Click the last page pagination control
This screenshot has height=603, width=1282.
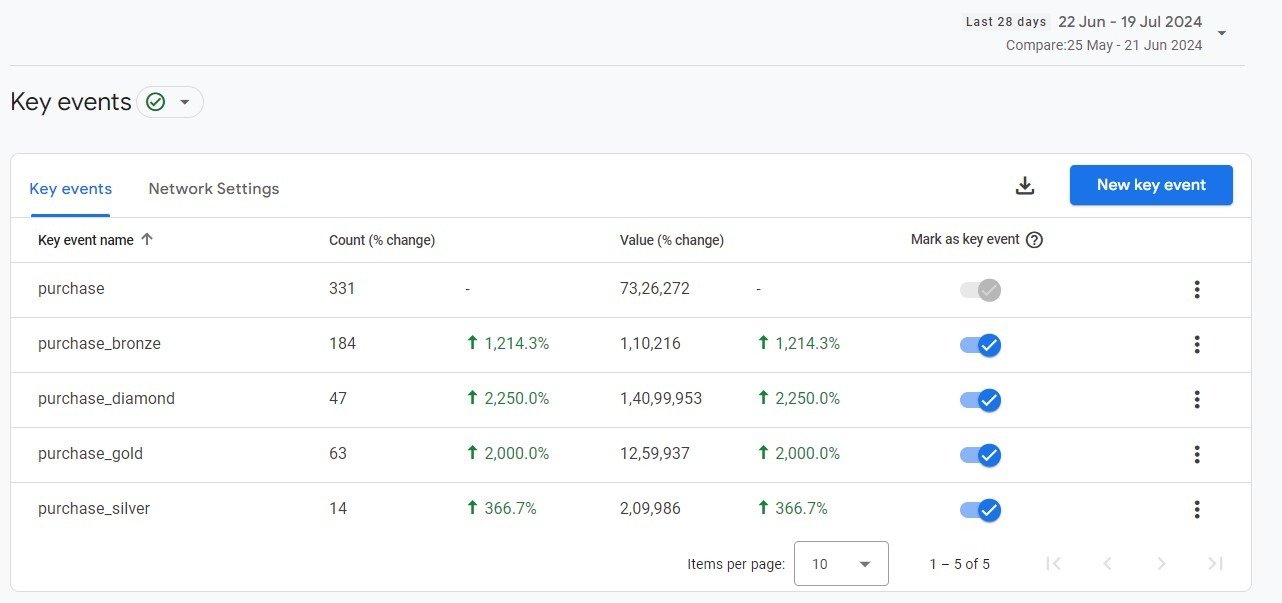(x=1215, y=564)
